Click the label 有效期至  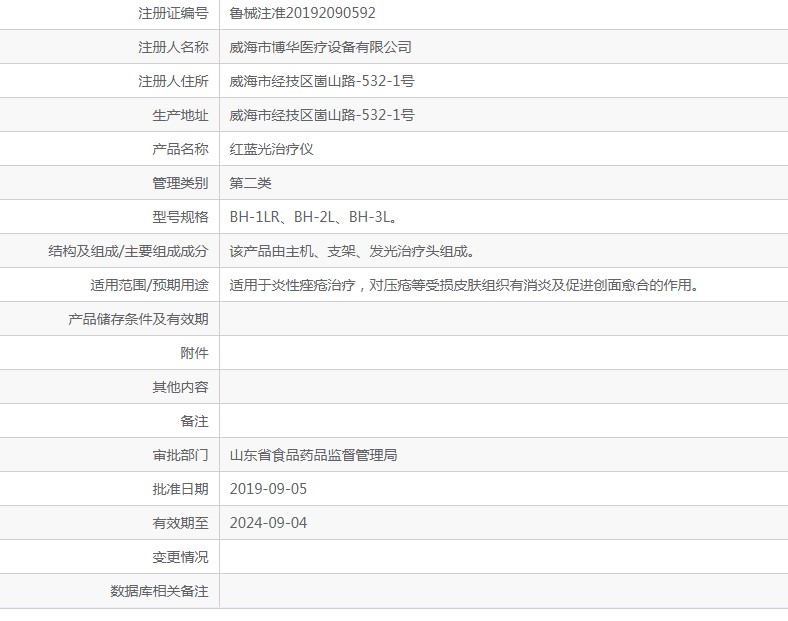(180, 523)
